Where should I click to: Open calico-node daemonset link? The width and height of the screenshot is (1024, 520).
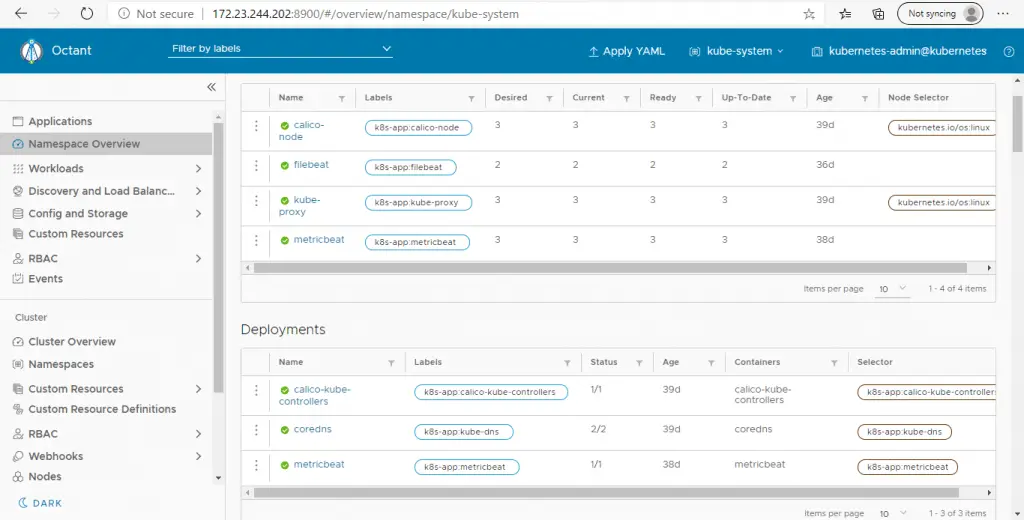pos(302,131)
